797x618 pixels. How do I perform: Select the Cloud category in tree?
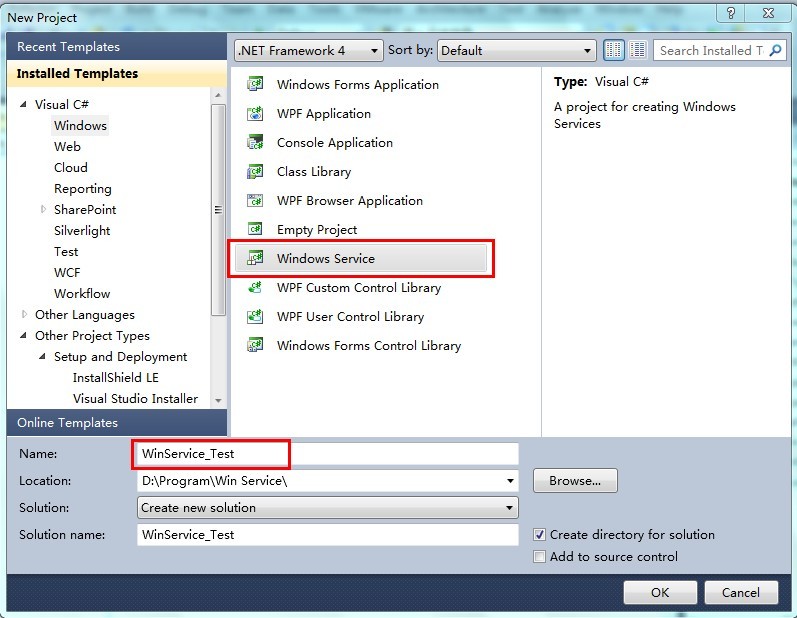(x=71, y=167)
